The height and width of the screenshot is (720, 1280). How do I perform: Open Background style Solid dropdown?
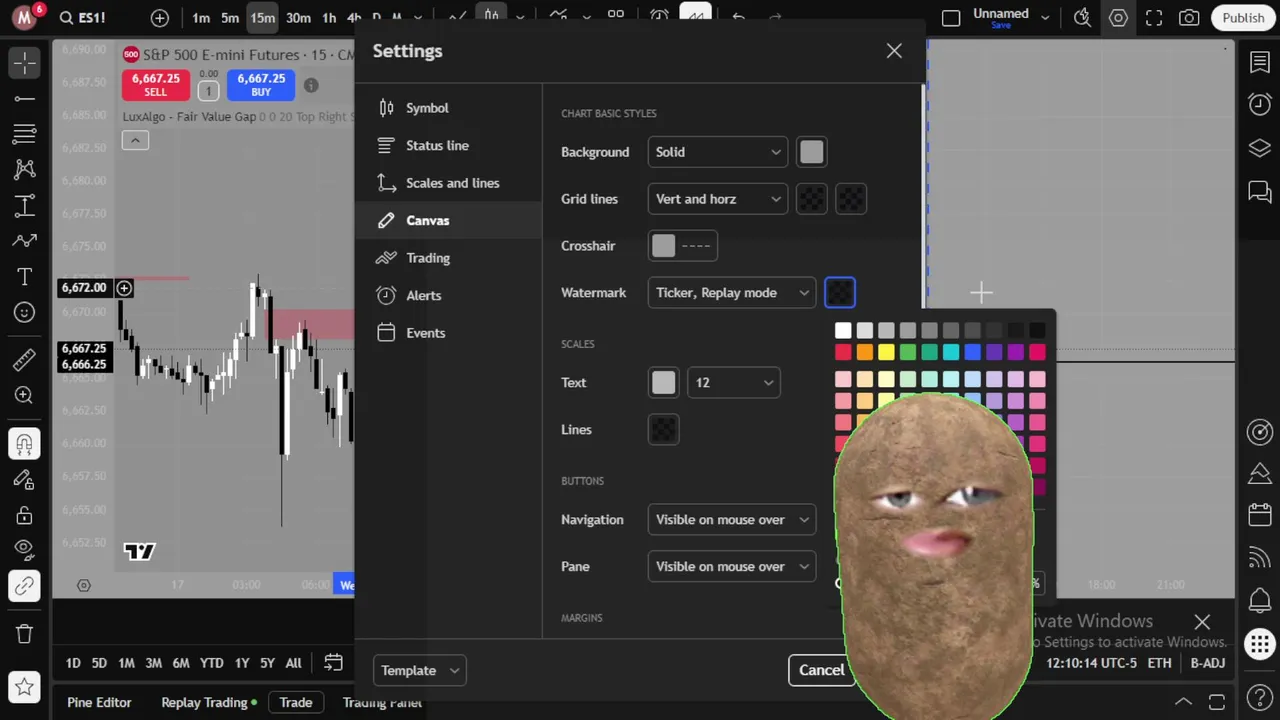point(718,152)
